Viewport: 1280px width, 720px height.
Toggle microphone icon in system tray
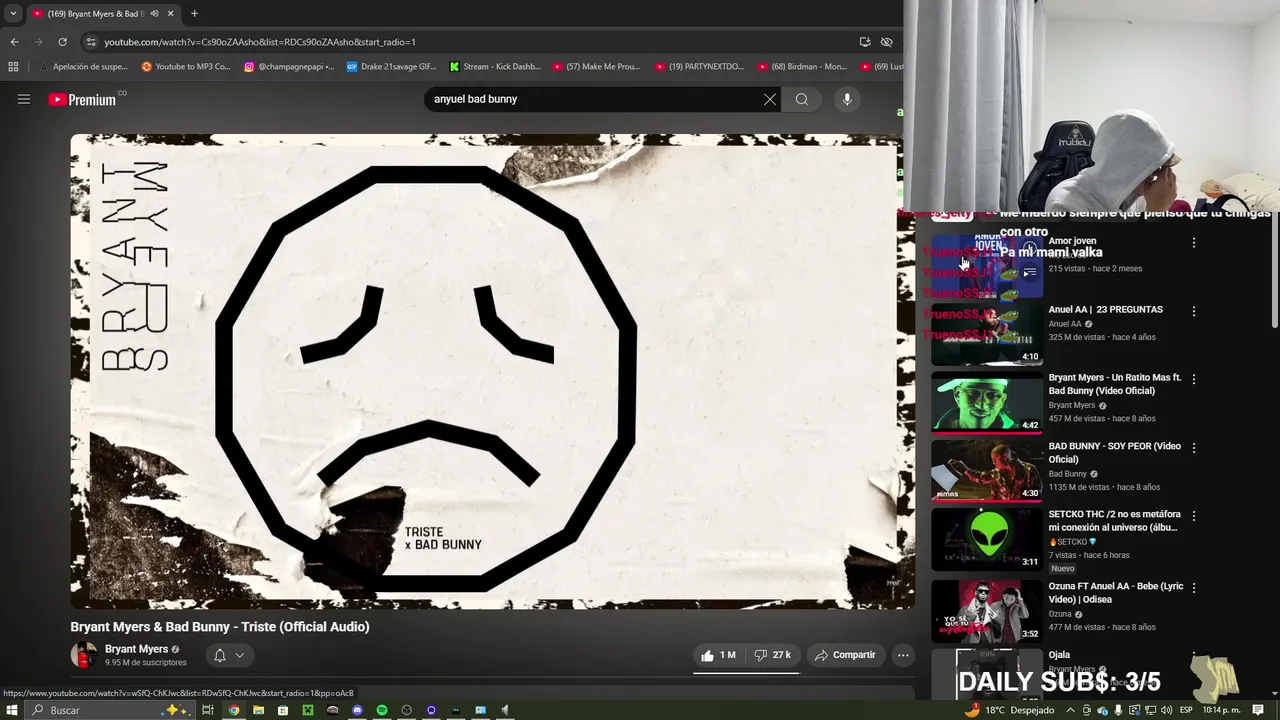pyautogui.click(x=1118, y=710)
